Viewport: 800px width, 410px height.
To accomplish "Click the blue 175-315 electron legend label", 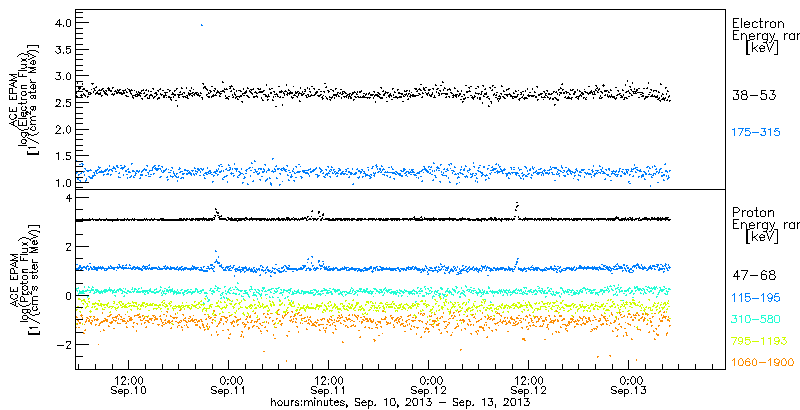I will 756,133.
